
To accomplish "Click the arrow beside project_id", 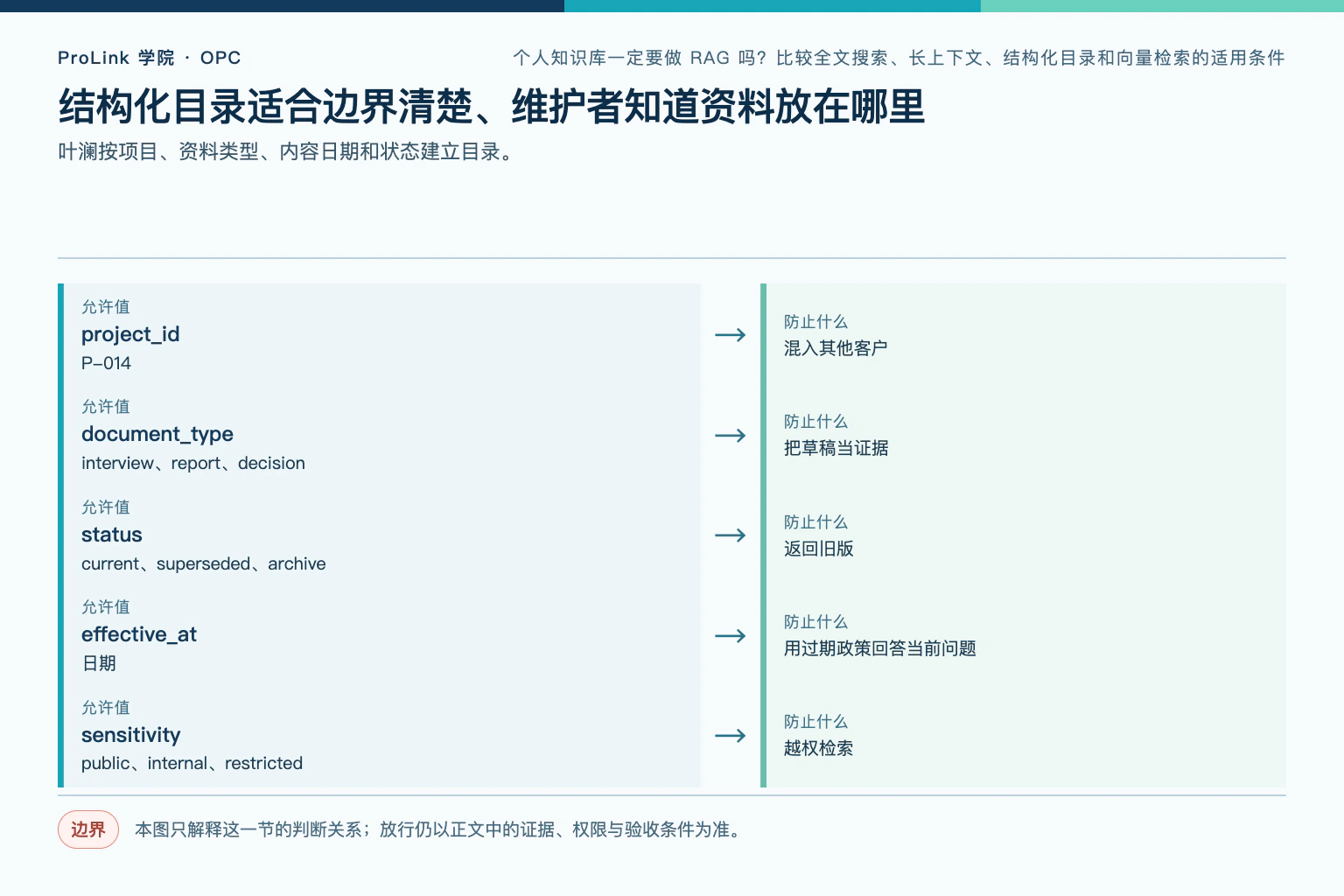I will (x=731, y=335).
